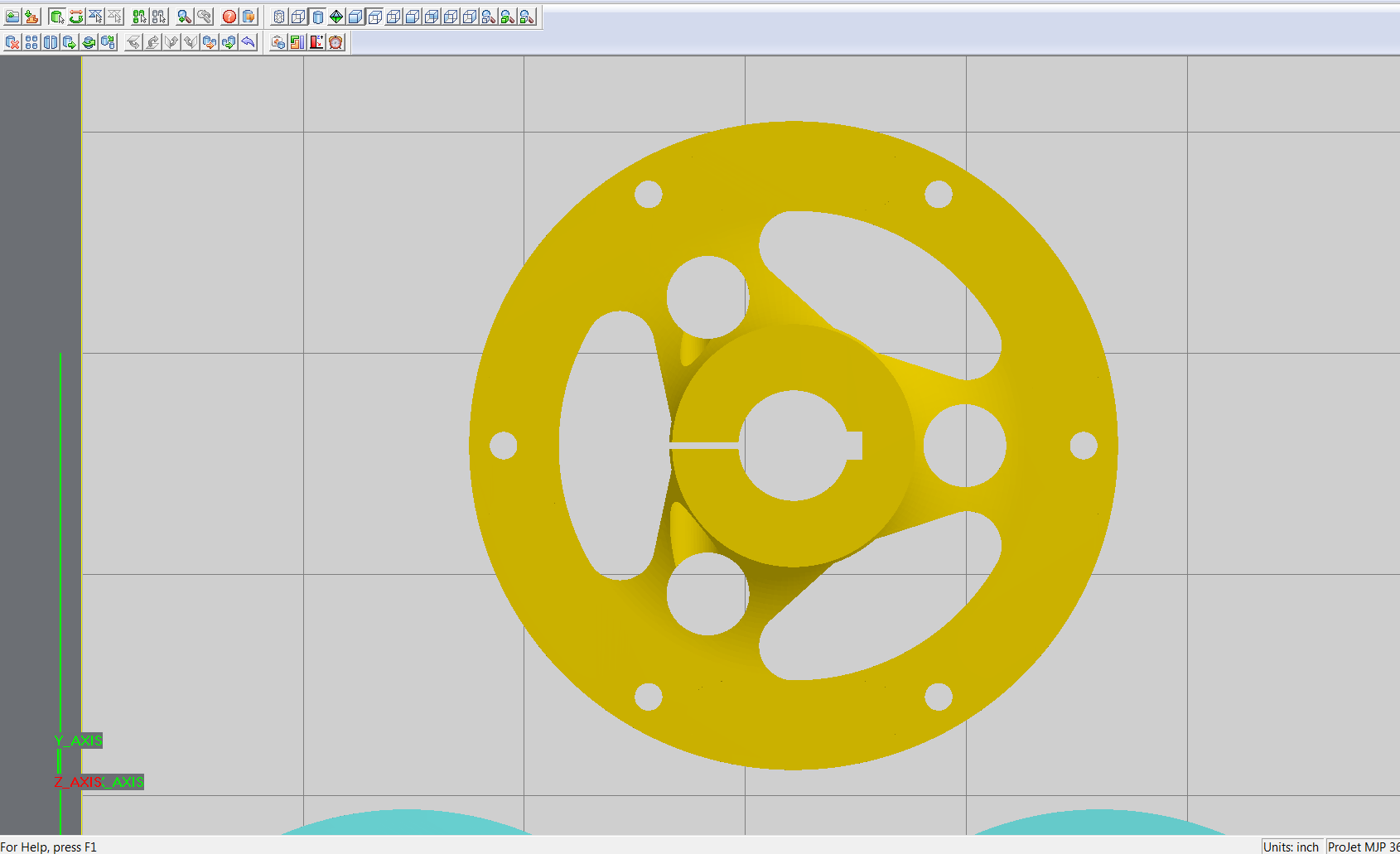Click the ProJet MJP printer status field
This screenshot has height=854, width=1400.
tap(1363, 847)
